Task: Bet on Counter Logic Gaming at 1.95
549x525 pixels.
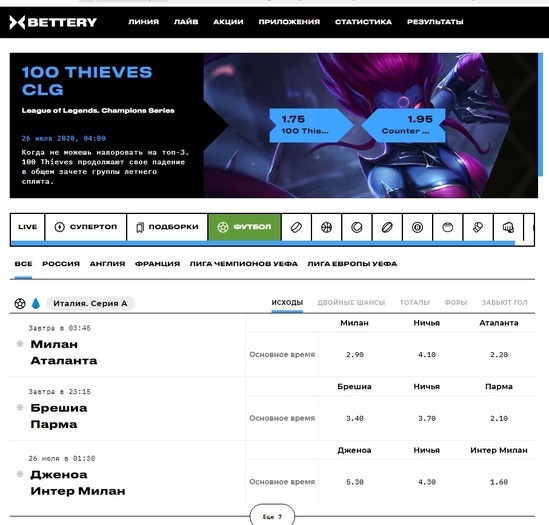Action: coord(404,125)
